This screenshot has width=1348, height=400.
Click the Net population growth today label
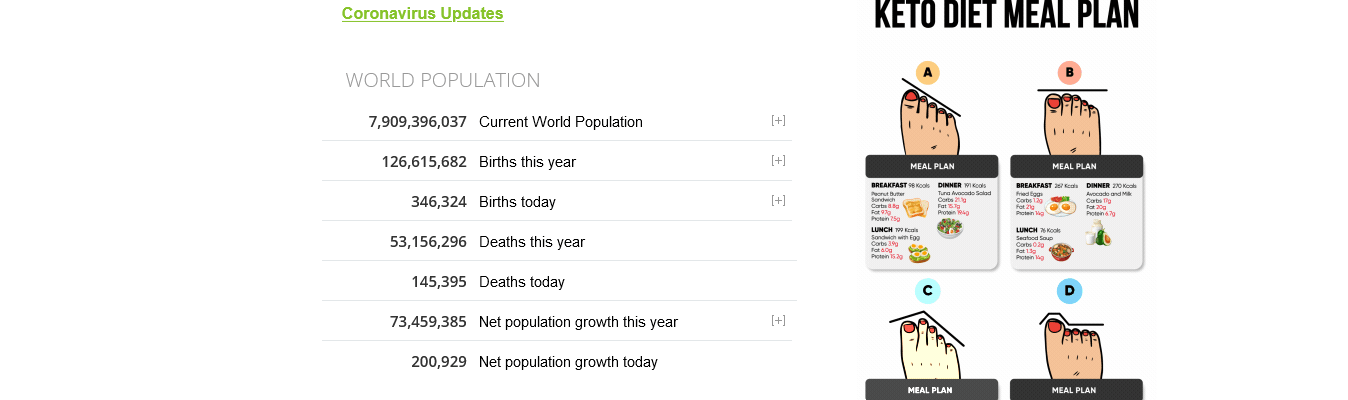[x=568, y=362]
